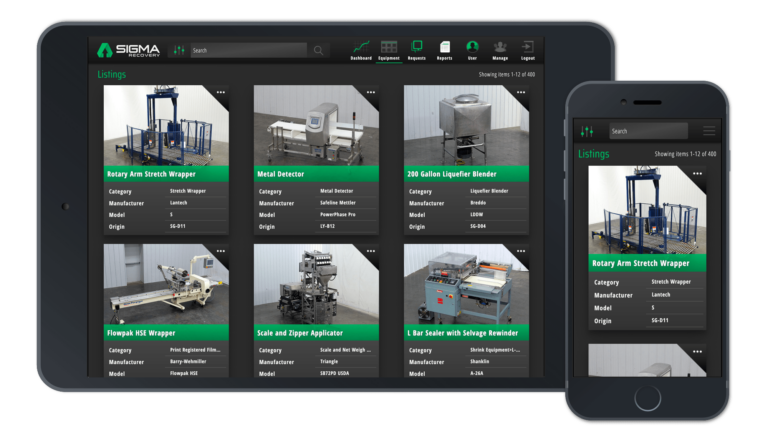Screen dimensions: 768x442
Task: Click the User profile icon
Action: 472,47
